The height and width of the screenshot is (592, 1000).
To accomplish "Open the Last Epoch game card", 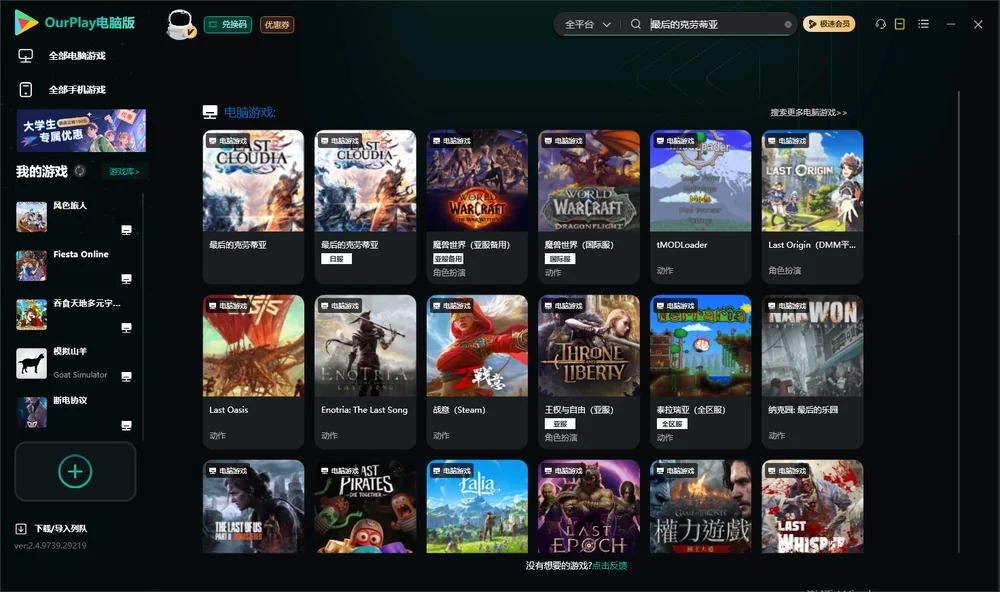I will [589, 507].
